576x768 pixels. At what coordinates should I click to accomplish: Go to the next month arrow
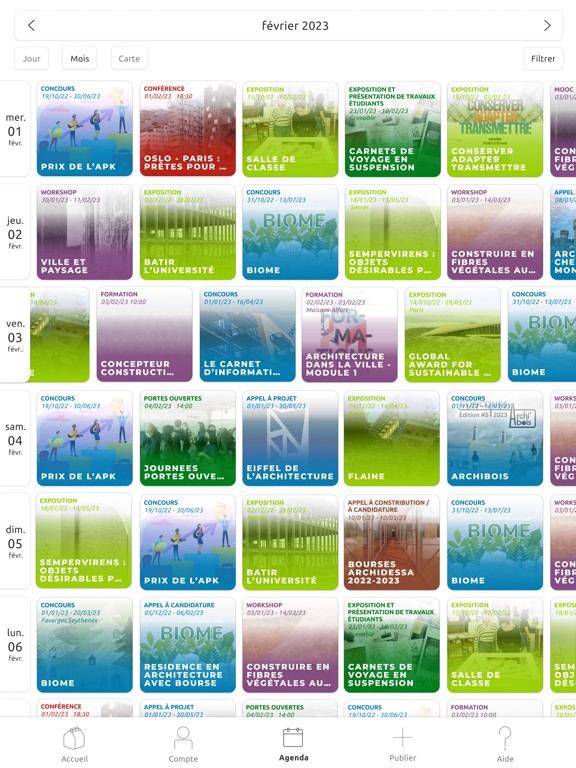pyautogui.click(x=547, y=25)
